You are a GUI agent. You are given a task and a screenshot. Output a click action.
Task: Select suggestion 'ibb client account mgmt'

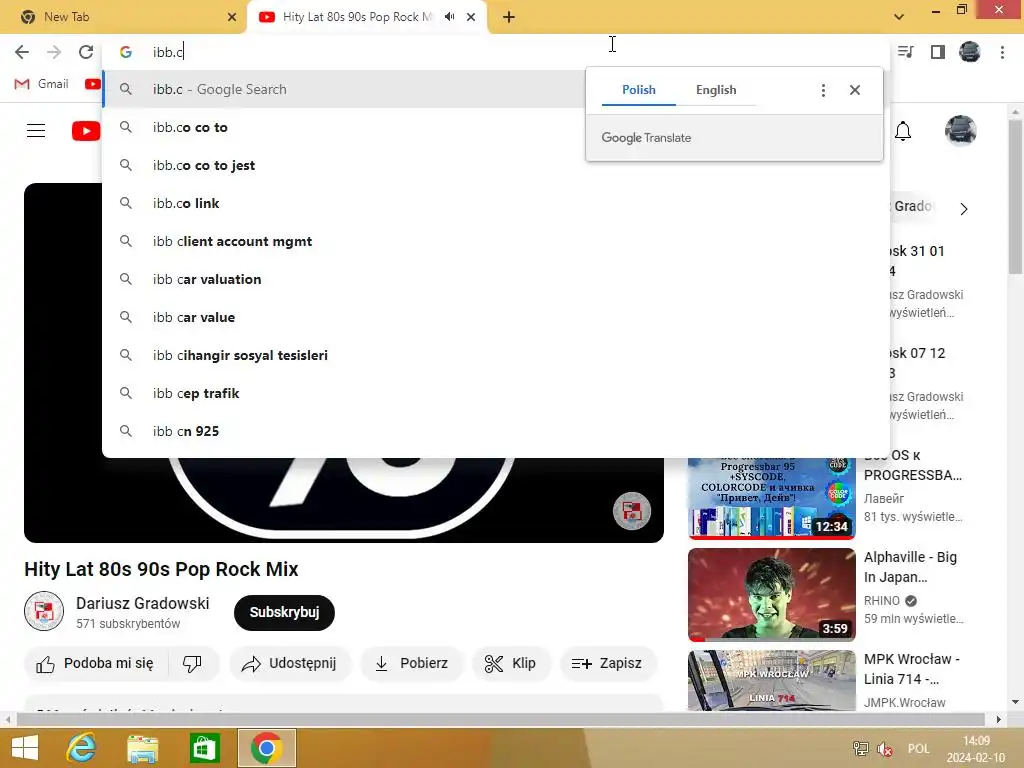[x=496, y=241]
